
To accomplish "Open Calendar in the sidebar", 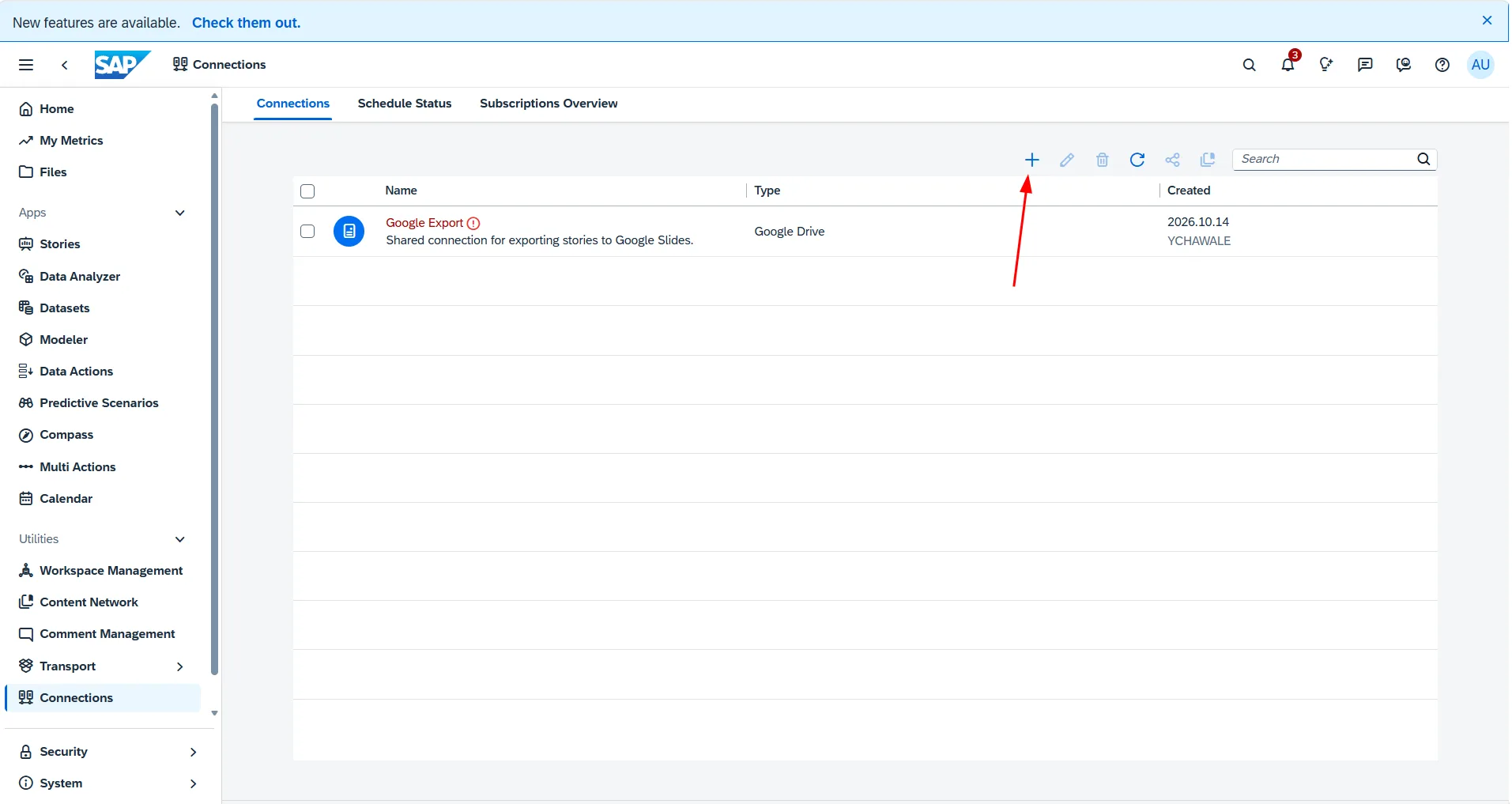I will [66, 499].
